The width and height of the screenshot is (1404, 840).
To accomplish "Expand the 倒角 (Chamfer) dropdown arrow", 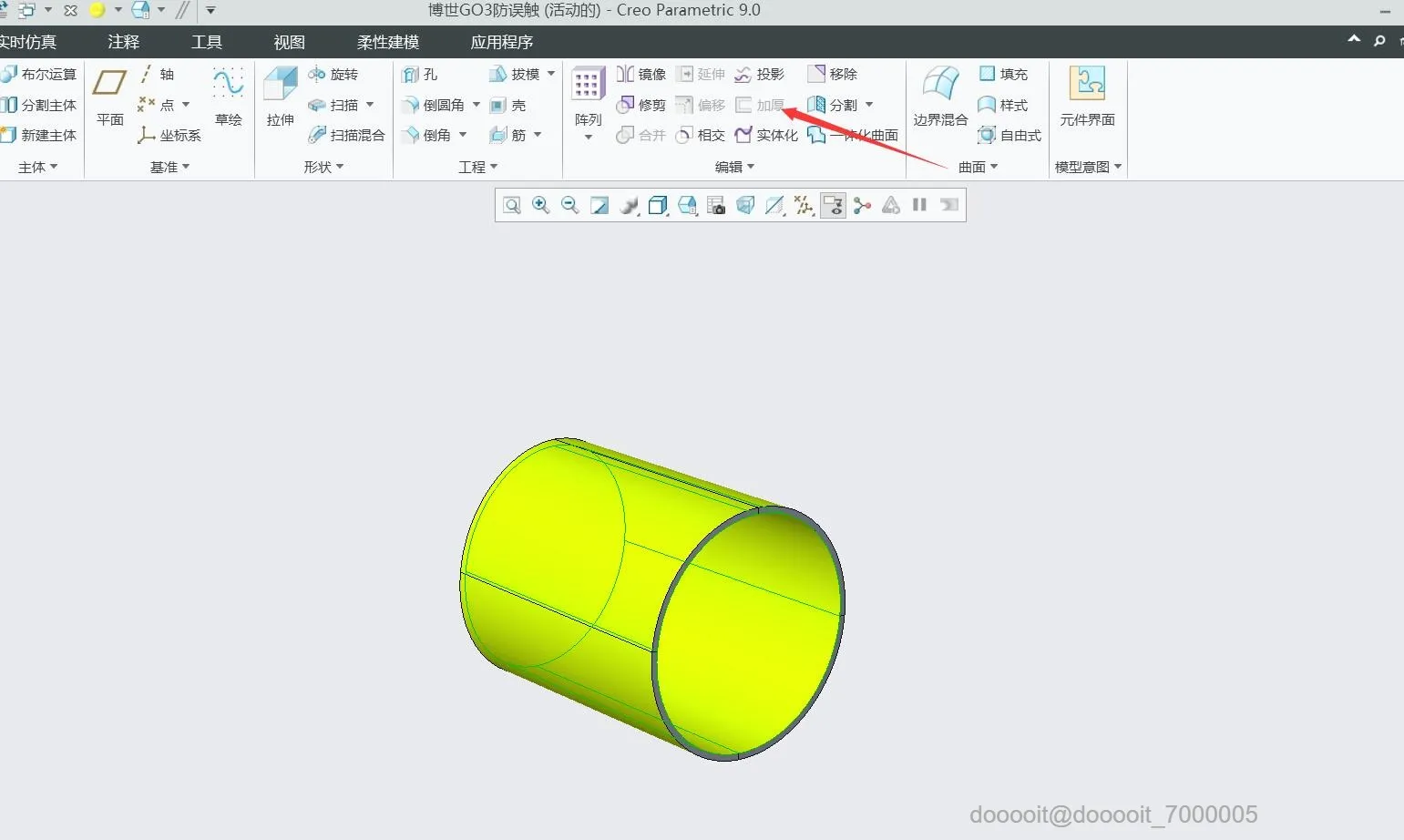I will (463, 135).
